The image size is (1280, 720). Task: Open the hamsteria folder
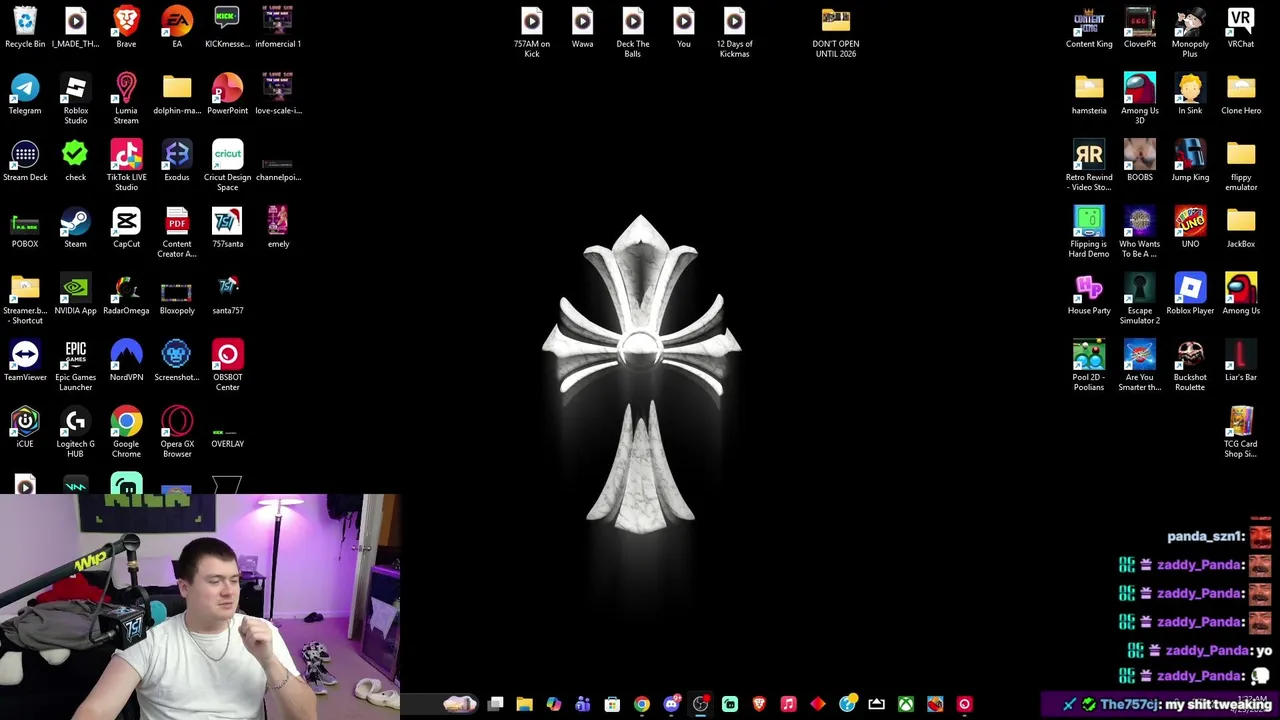coord(1089,94)
